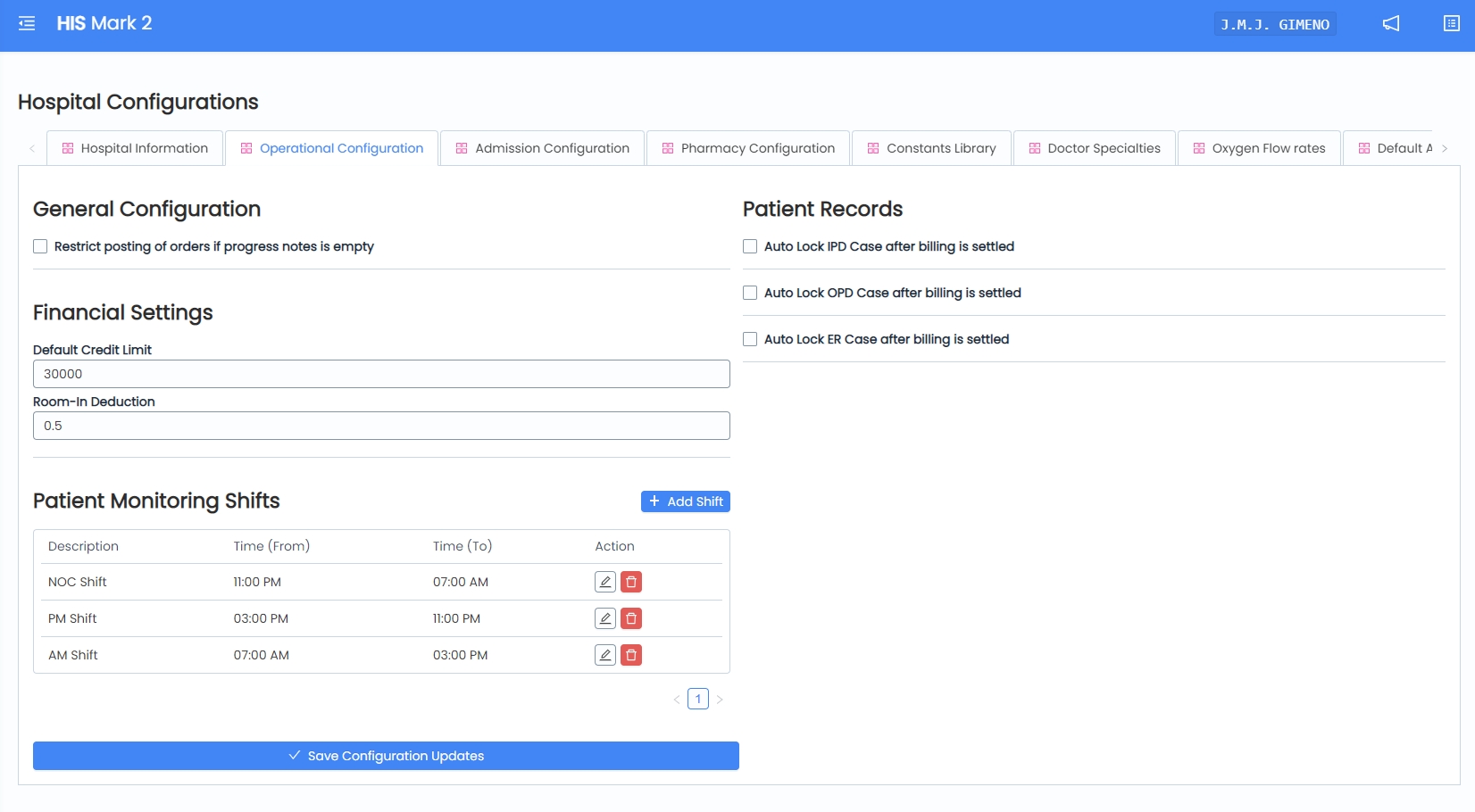Open the Doctor Specialties tab
Image resolution: width=1475 pixels, height=812 pixels.
coord(1094,148)
